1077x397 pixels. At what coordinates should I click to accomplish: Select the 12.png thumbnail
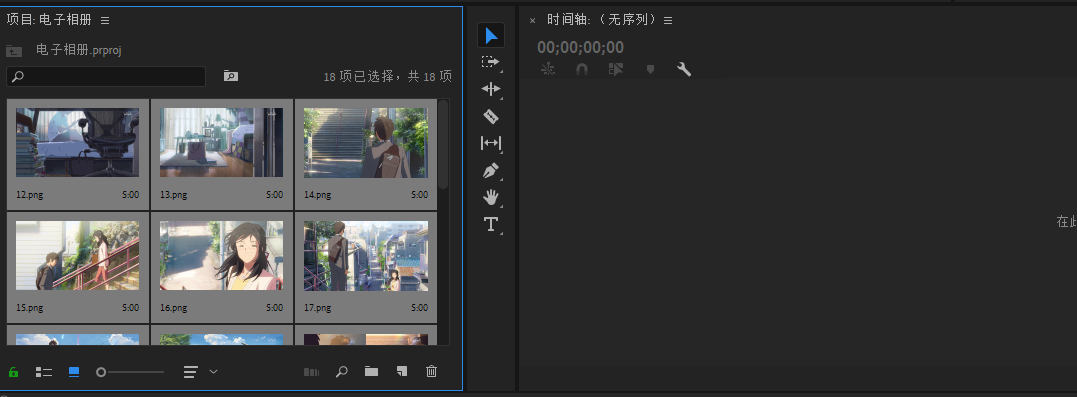pos(78,142)
